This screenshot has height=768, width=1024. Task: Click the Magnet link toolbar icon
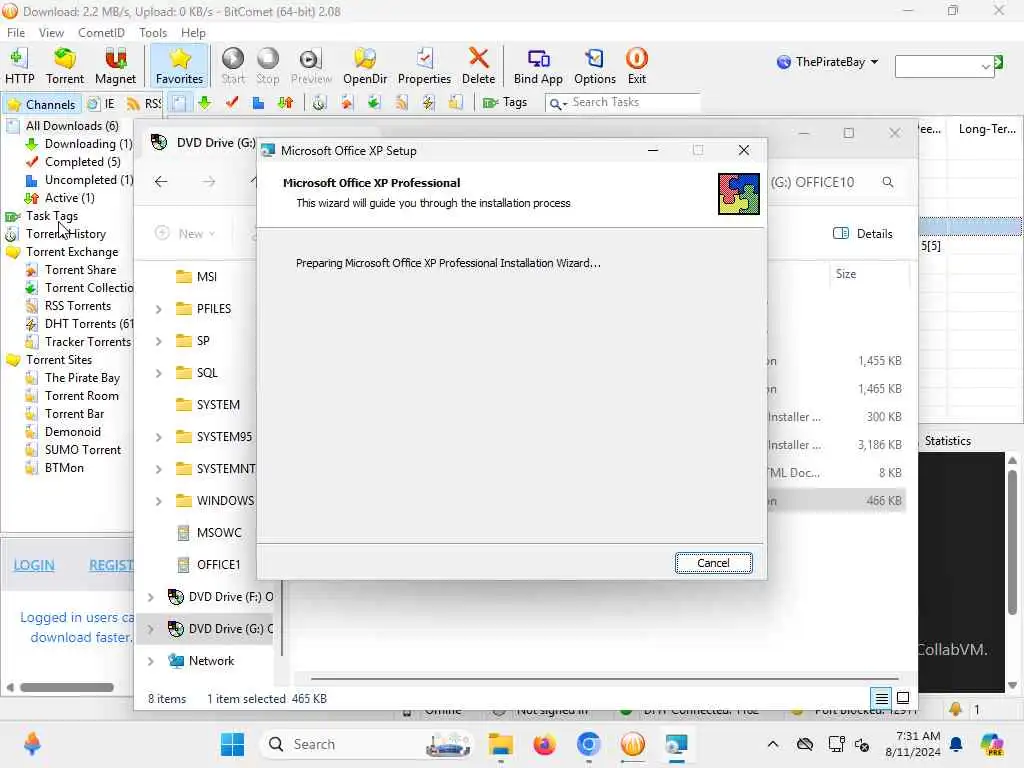coord(115,66)
